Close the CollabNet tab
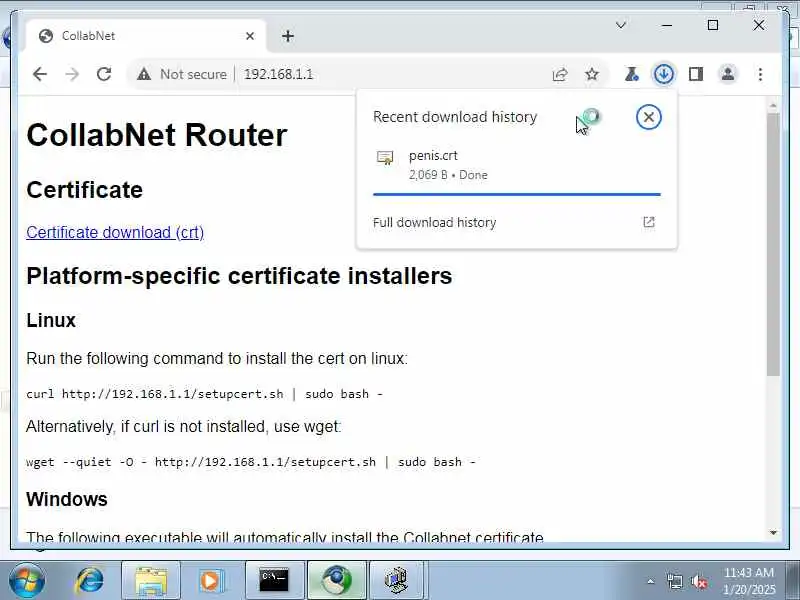The image size is (800, 600). pos(250,36)
